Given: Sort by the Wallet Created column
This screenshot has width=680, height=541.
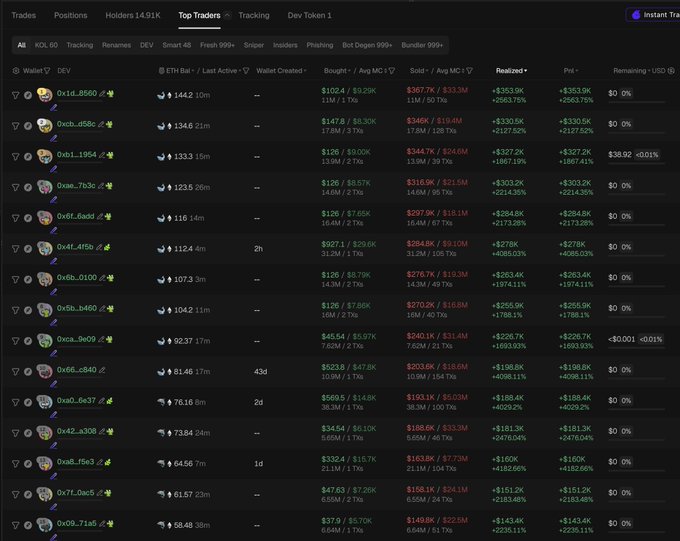Looking at the screenshot, I should pos(281,71).
